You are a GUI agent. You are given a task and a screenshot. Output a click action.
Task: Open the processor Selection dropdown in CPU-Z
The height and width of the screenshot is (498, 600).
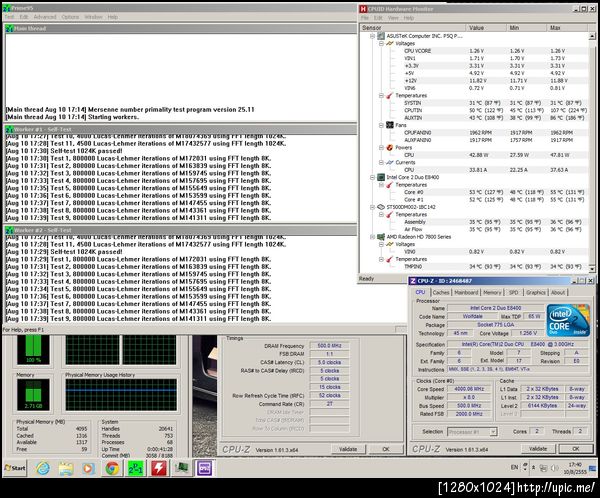pyautogui.click(x=493, y=432)
